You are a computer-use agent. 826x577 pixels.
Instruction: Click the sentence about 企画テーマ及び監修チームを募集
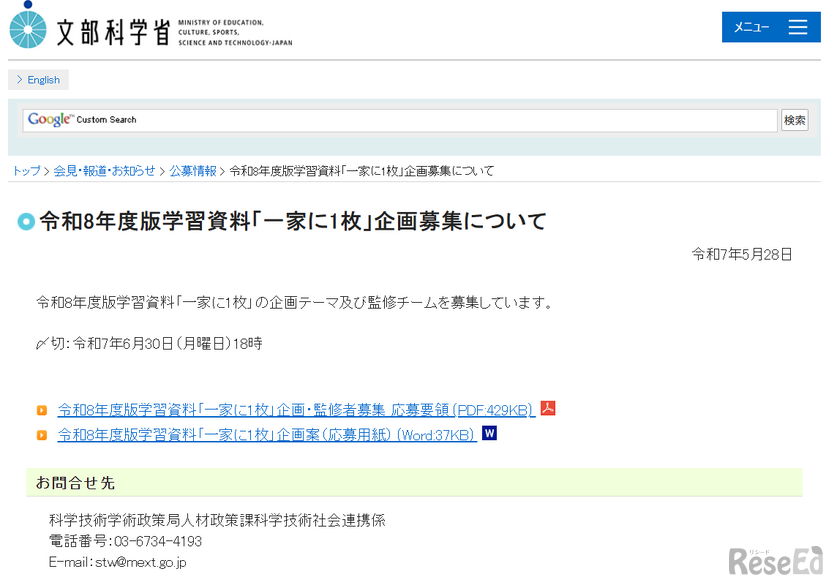(295, 302)
